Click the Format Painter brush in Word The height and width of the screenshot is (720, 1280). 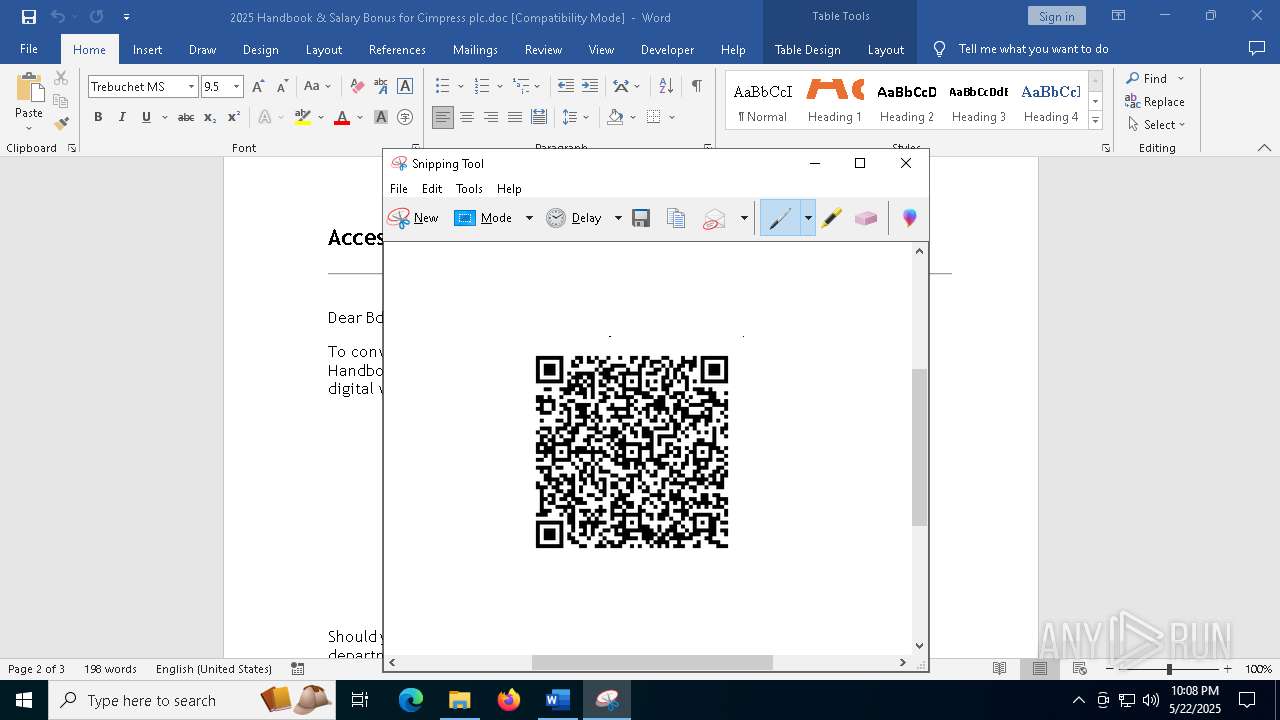[x=61, y=124]
